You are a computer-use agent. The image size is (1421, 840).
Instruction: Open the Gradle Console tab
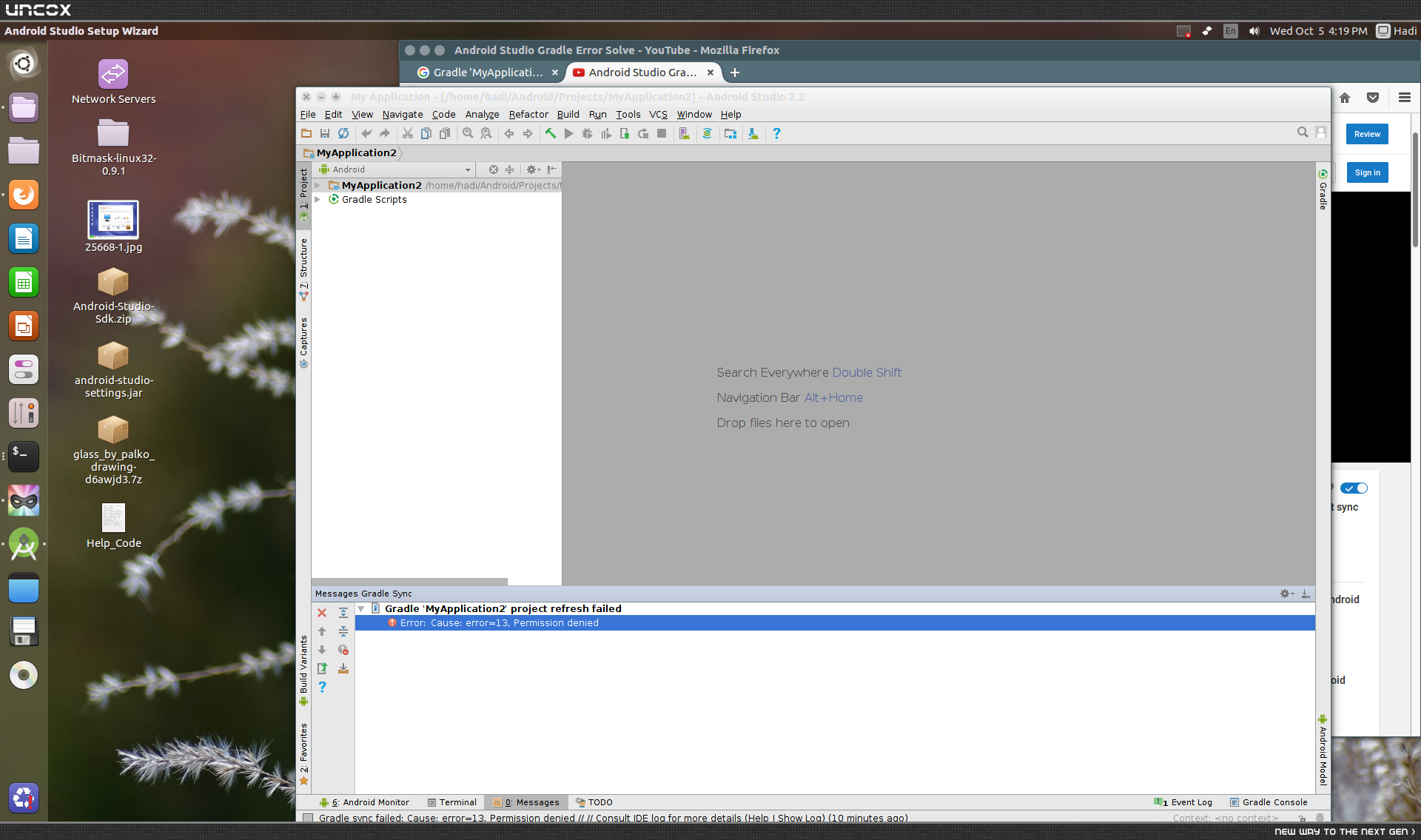point(1269,802)
